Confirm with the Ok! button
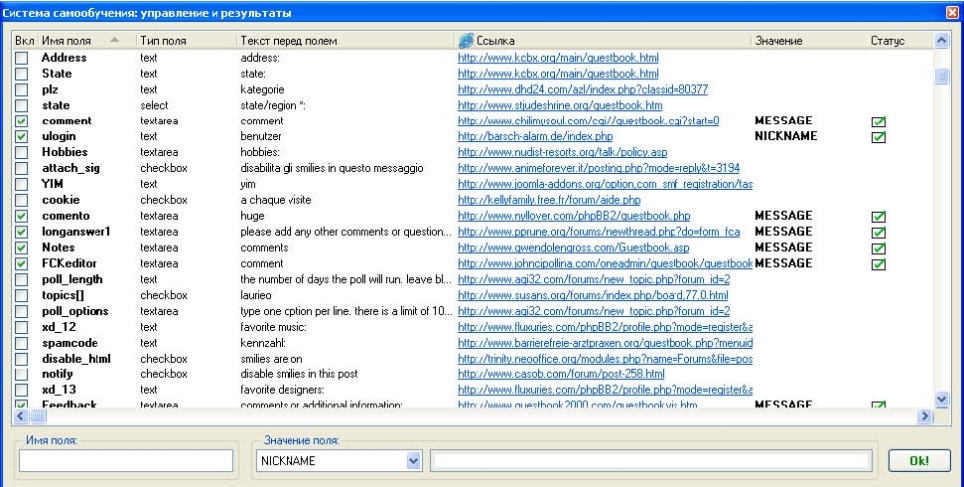964x487 pixels. (x=919, y=461)
